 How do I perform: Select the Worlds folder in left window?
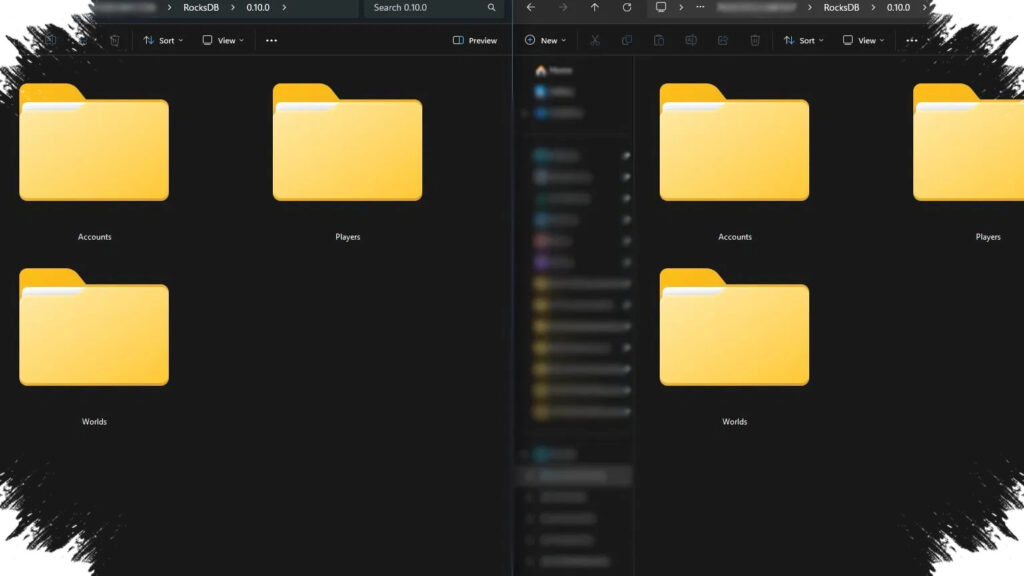[x=94, y=347]
